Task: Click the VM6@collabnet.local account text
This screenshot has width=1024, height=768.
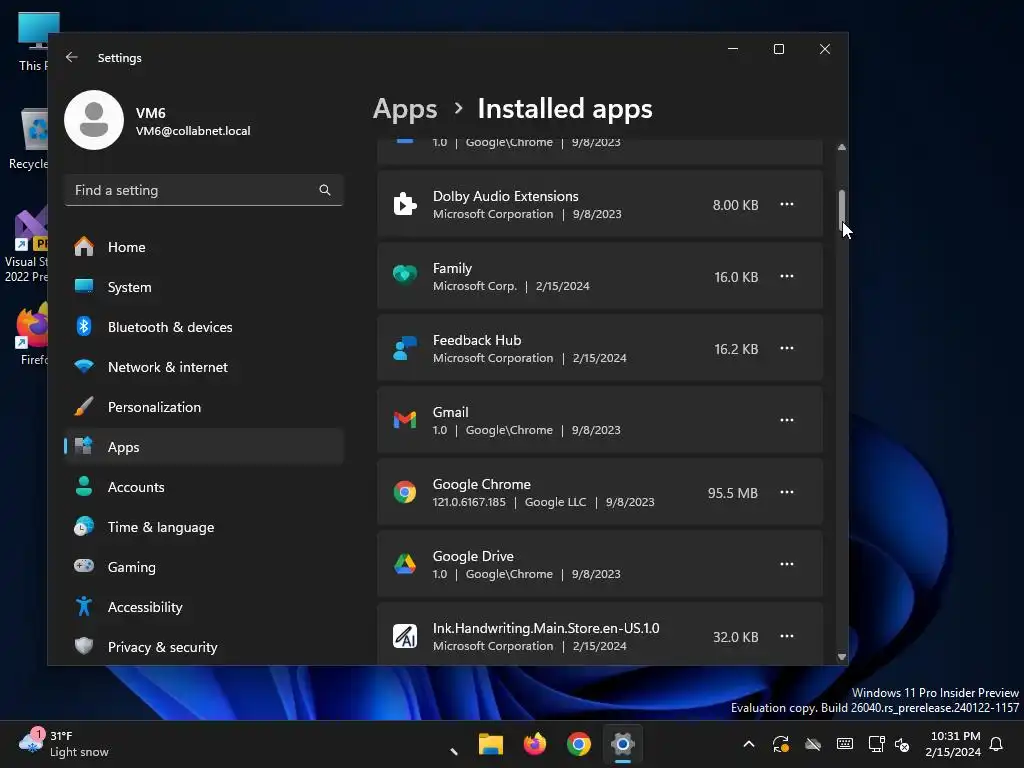Action: point(193,131)
